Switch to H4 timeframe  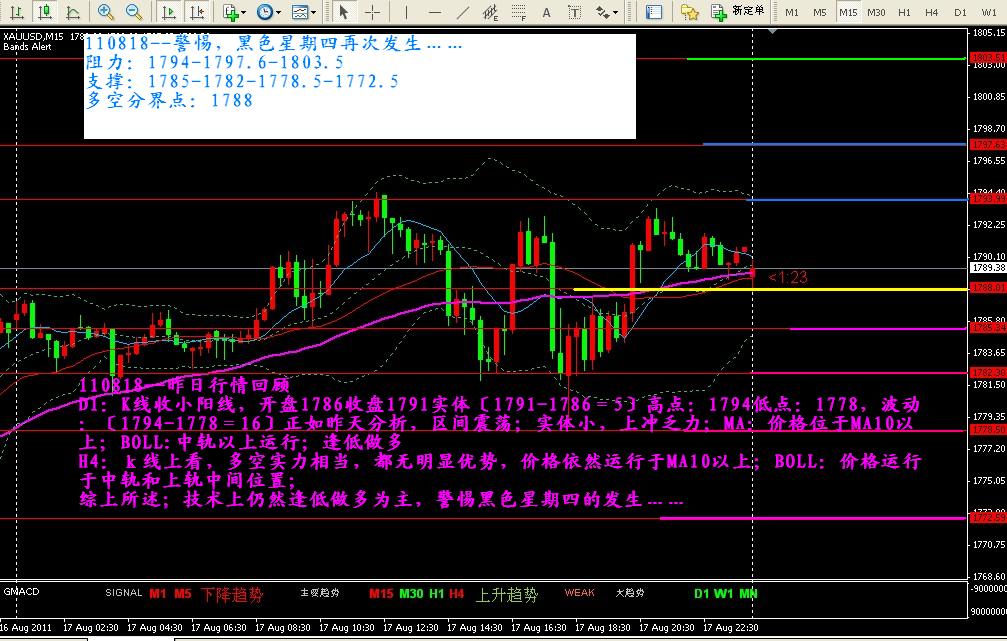(932, 12)
